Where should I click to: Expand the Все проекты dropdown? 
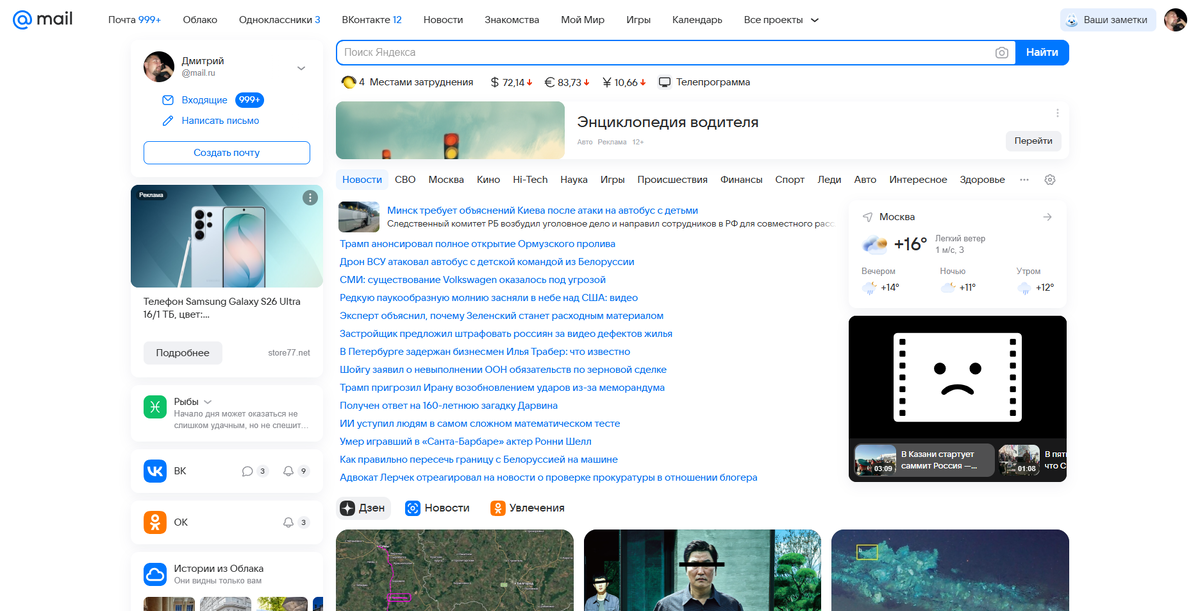[781, 20]
